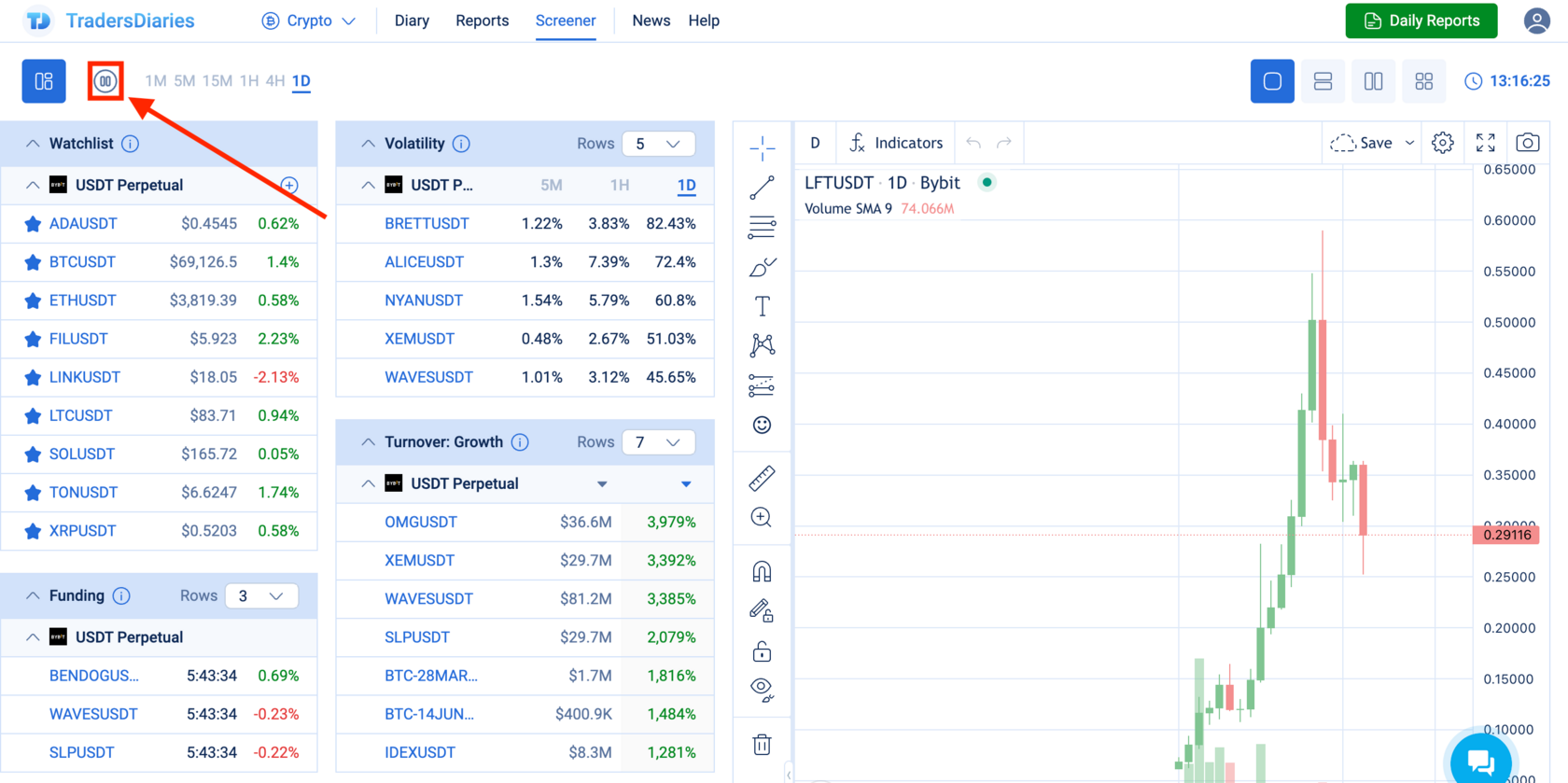Image resolution: width=1568 pixels, height=783 pixels.
Task: Redo the chart action
Action: [1004, 143]
